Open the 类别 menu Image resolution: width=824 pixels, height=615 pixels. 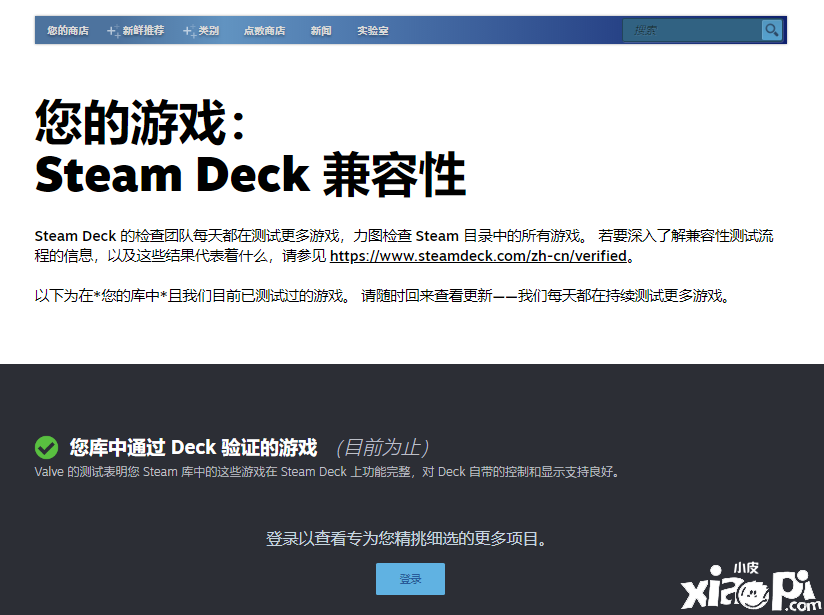point(208,30)
